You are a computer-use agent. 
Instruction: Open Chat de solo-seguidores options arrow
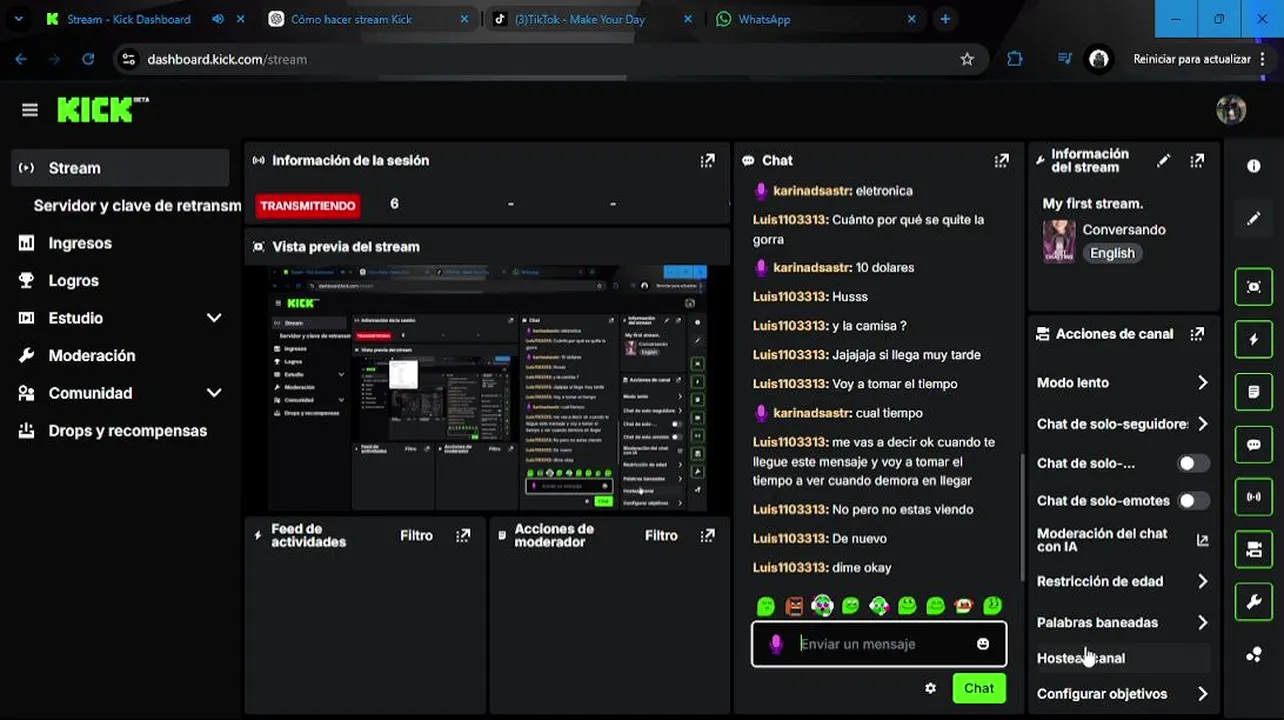click(1202, 424)
